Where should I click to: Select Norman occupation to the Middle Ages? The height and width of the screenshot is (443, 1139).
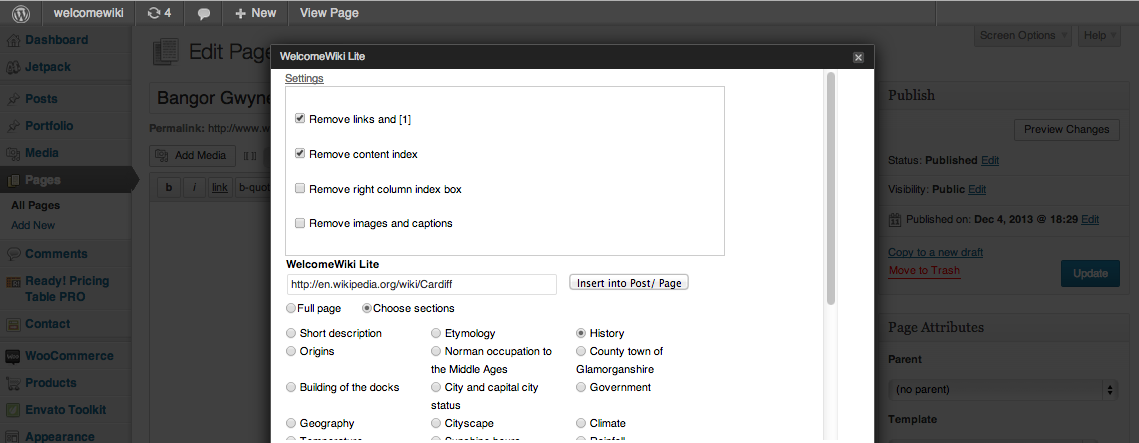pyautogui.click(x=436, y=351)
